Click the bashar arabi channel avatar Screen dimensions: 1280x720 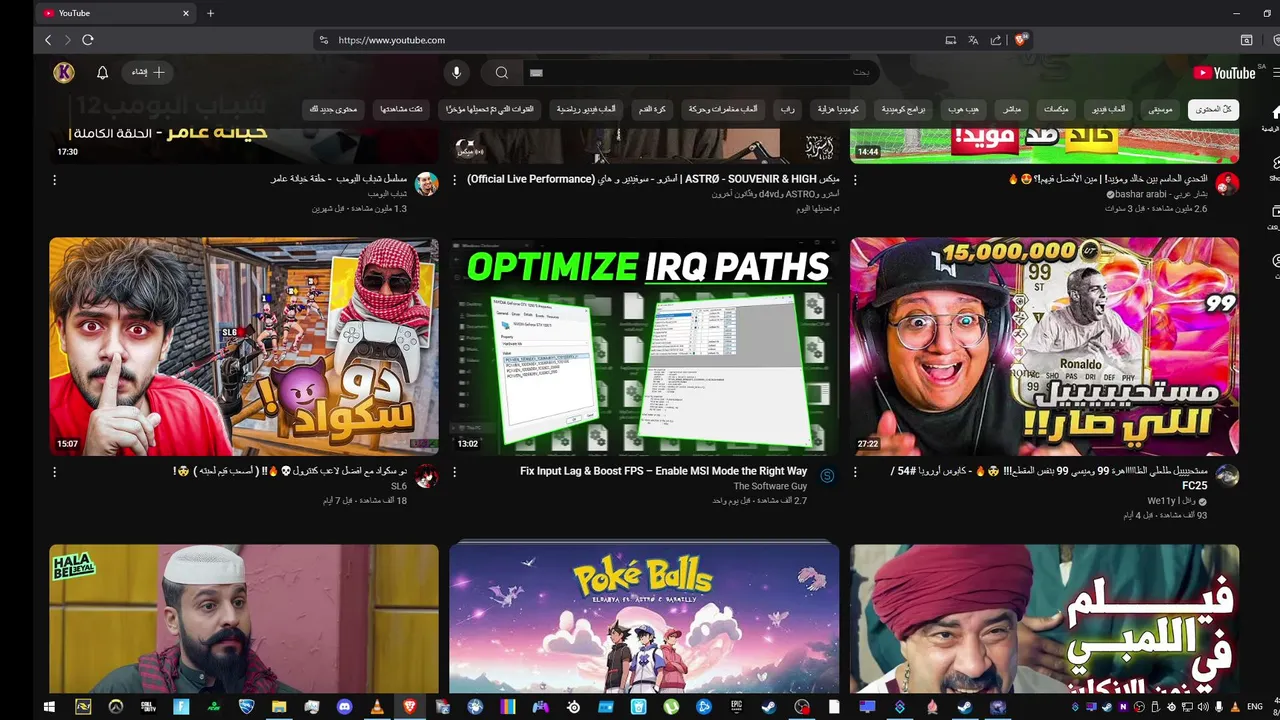point(1227,184)
